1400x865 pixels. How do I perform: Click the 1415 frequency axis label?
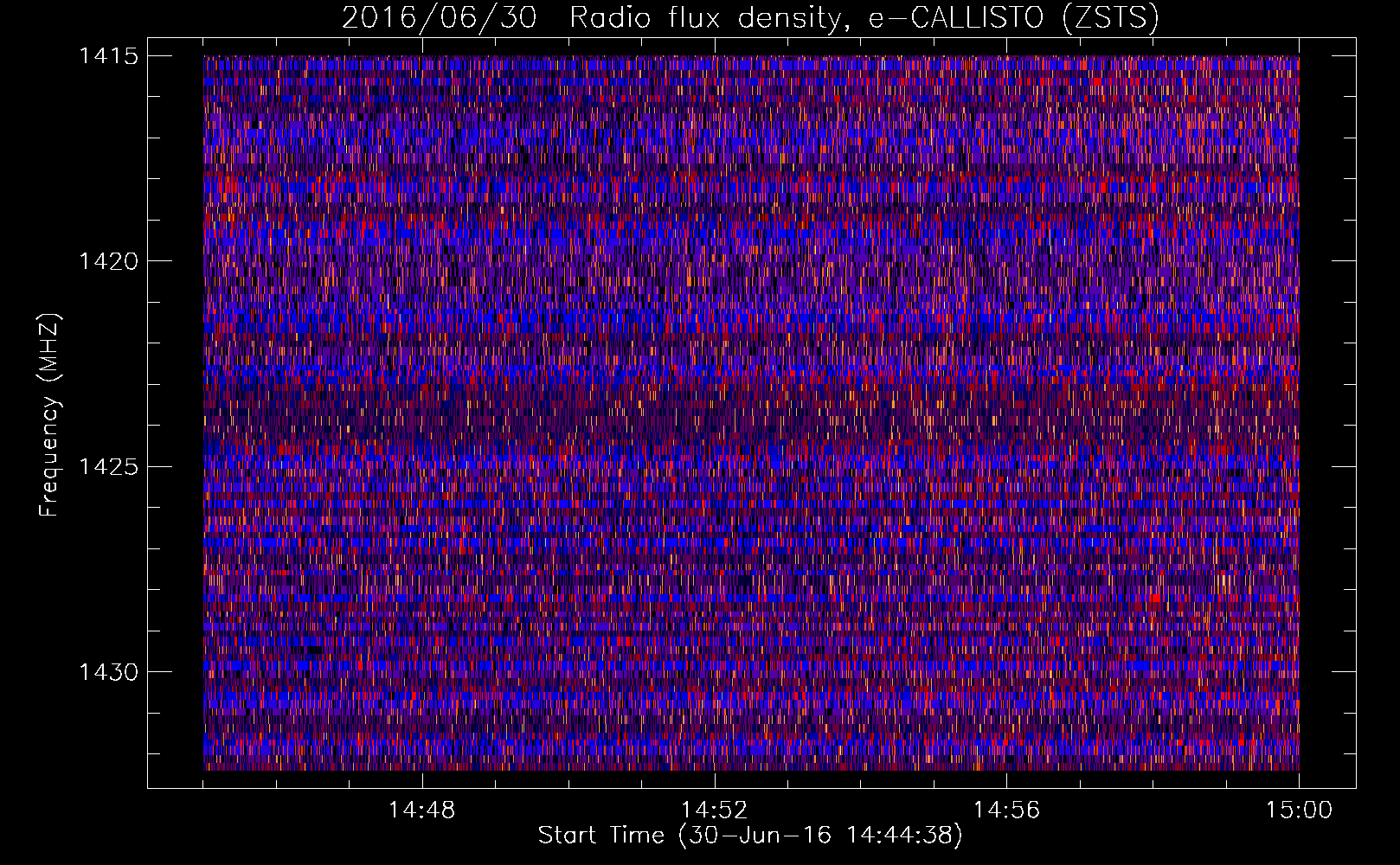click(108, 56)
